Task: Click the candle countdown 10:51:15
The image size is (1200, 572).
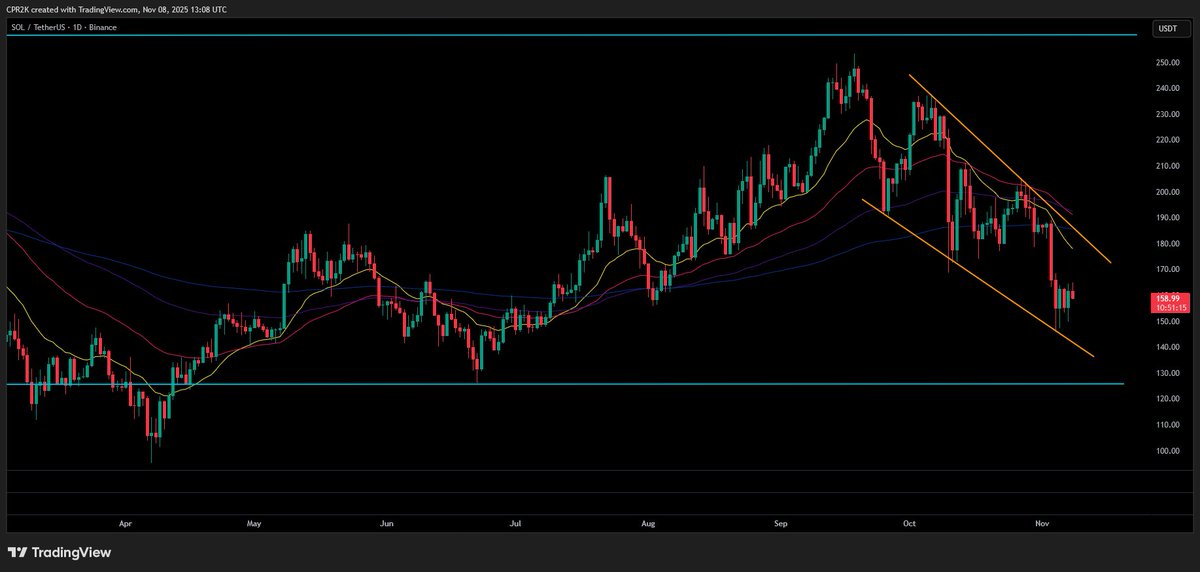Action: coord(1170,307)
